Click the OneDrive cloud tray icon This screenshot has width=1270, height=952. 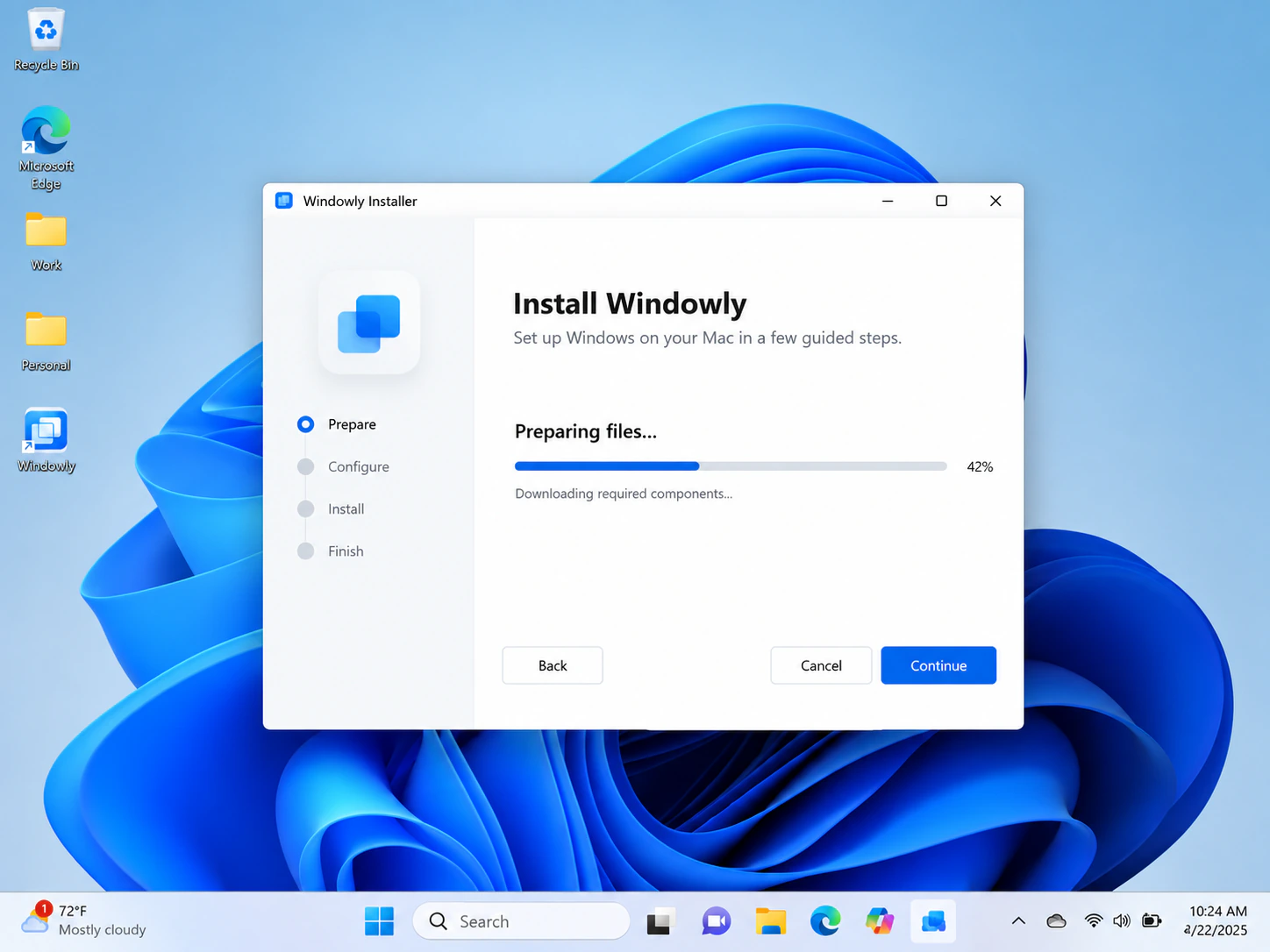click(x=1057, y=920)
